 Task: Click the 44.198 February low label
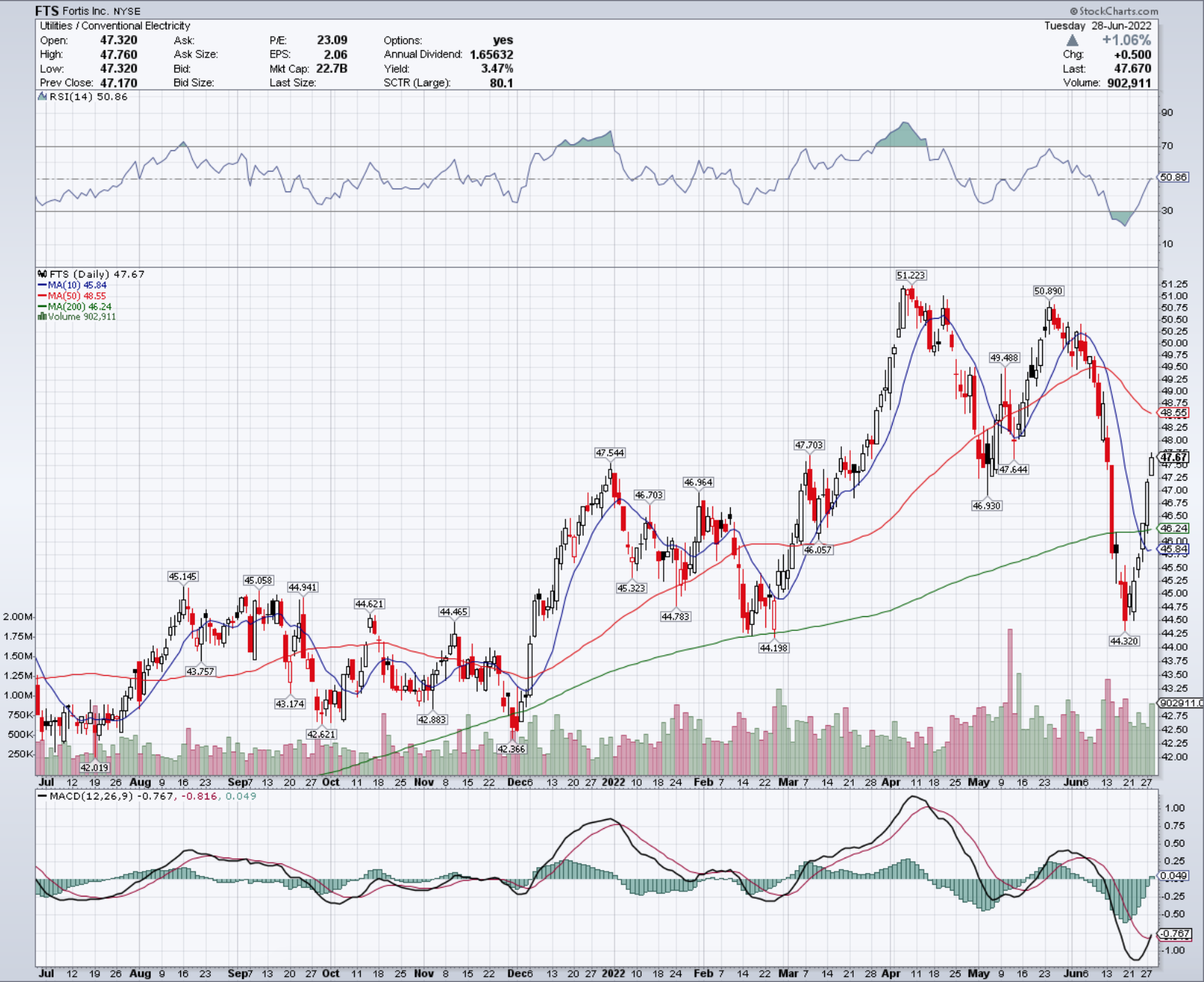773,648
